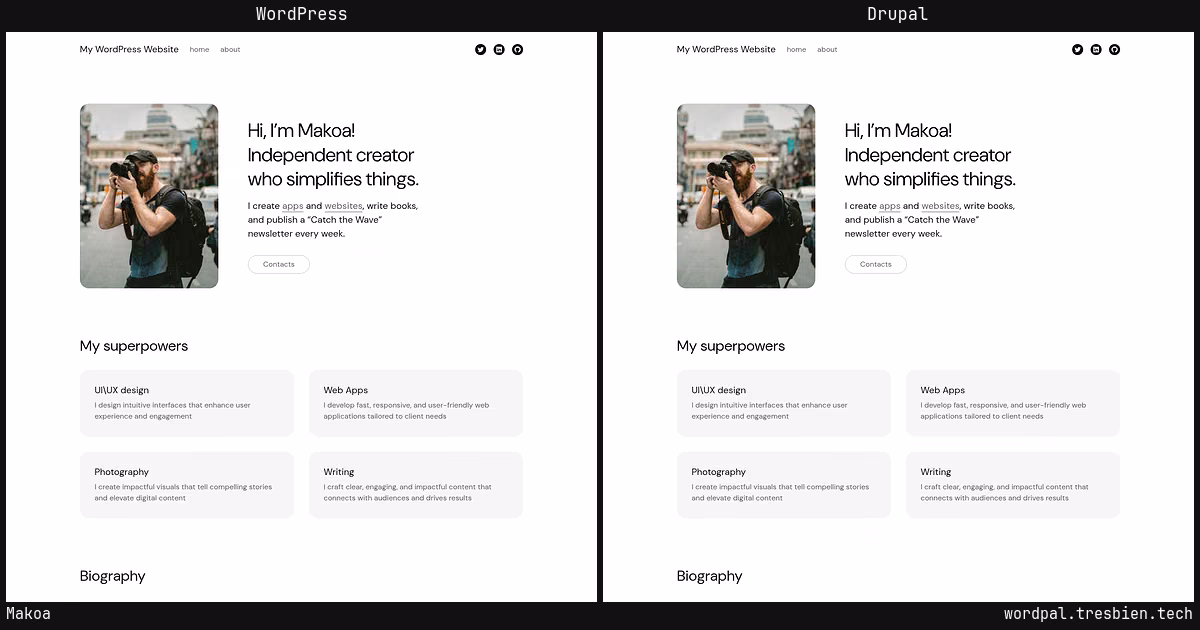Click the 'WordPress' column label at top
Image resolution: width=1200 pixels, height=630 pixels.
pyautogui.click(x=301, y=14)
